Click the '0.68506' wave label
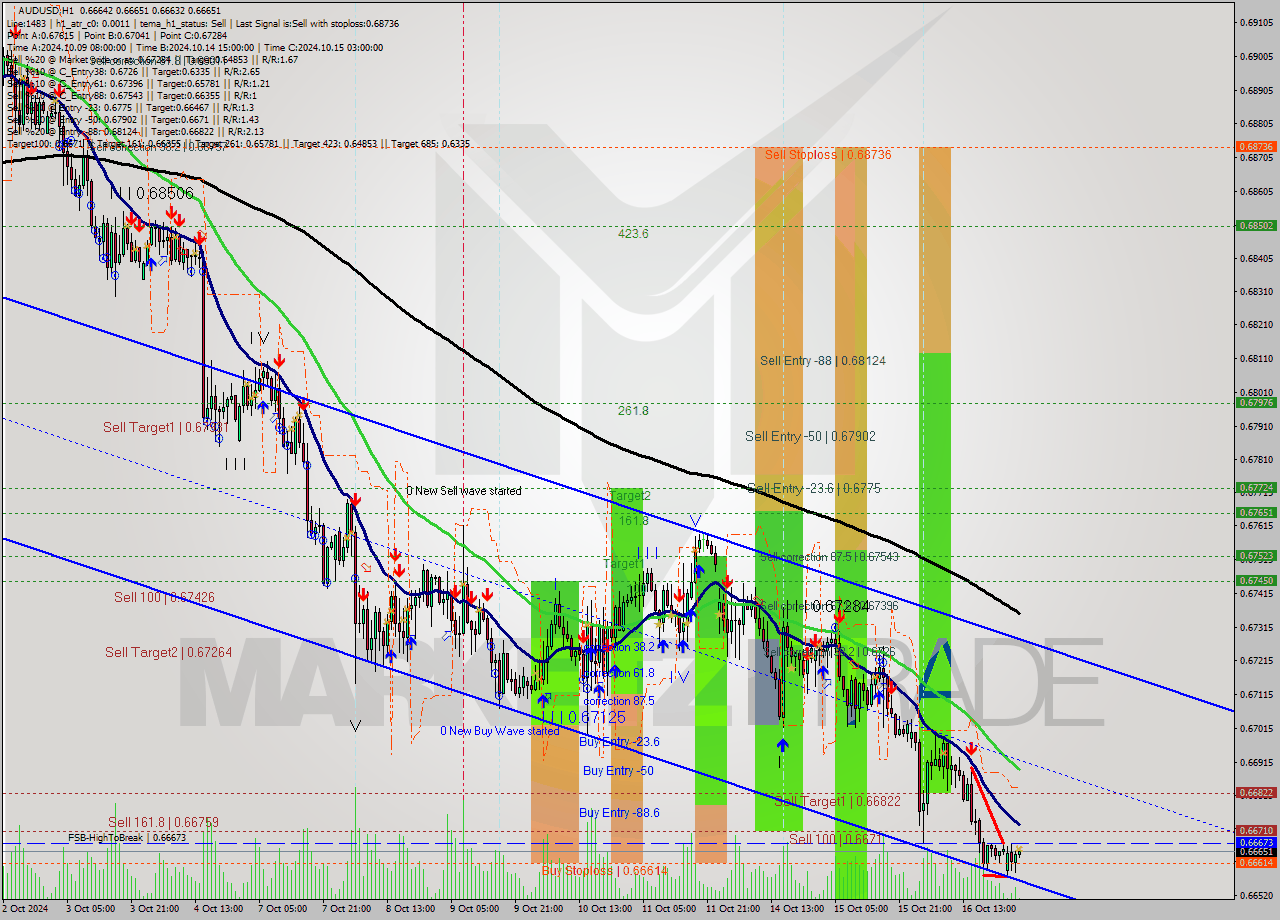 (x=165, y=193)
